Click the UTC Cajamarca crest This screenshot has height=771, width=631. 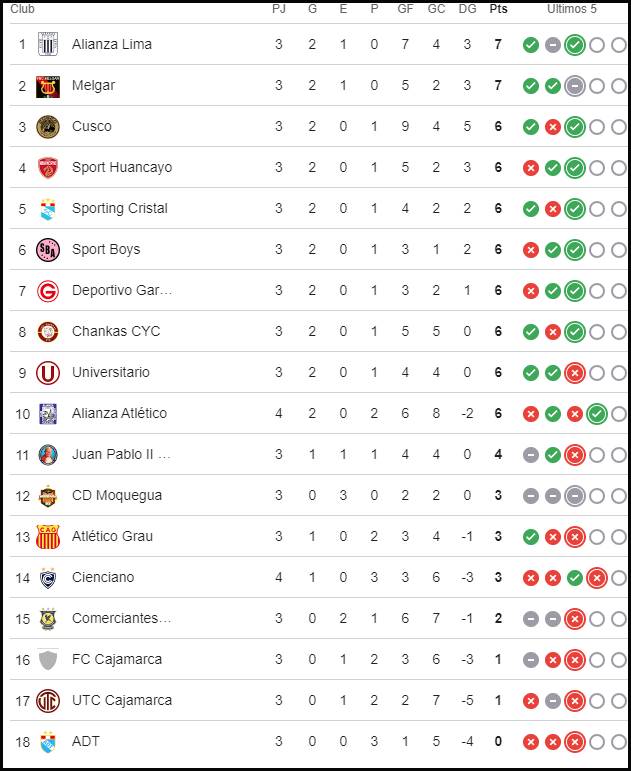[48, 701]
